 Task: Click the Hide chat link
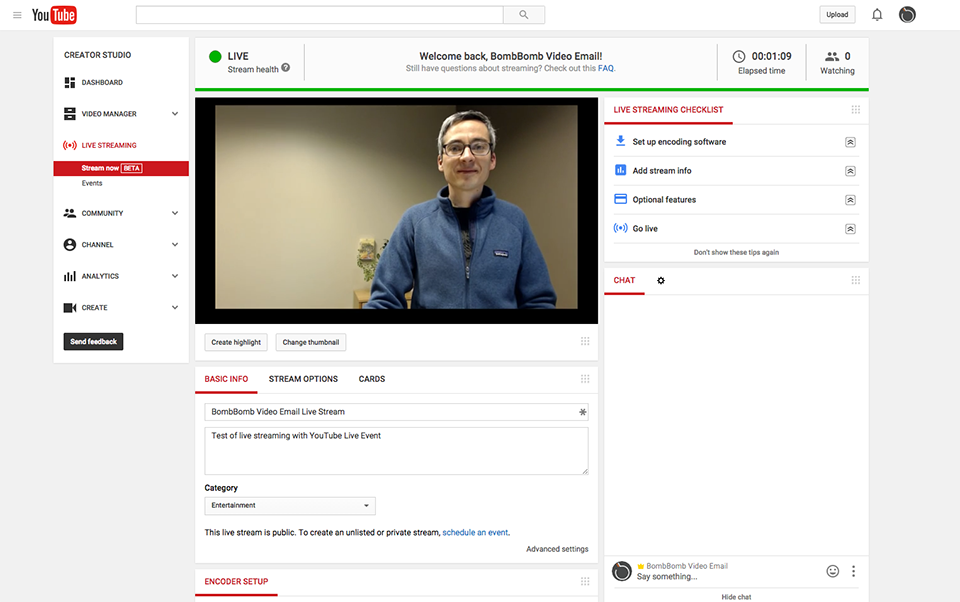click(736, 597)
